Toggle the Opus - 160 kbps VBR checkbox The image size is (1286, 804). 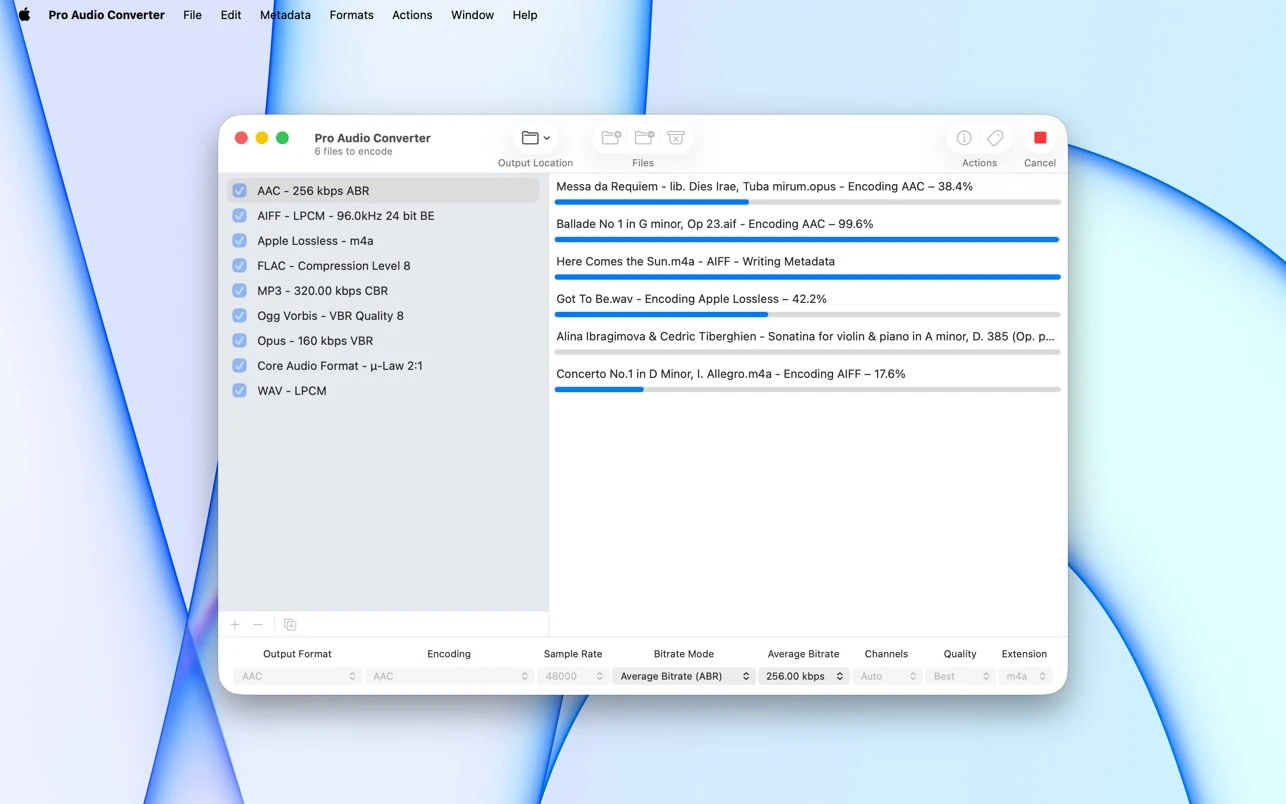(240, 341)
